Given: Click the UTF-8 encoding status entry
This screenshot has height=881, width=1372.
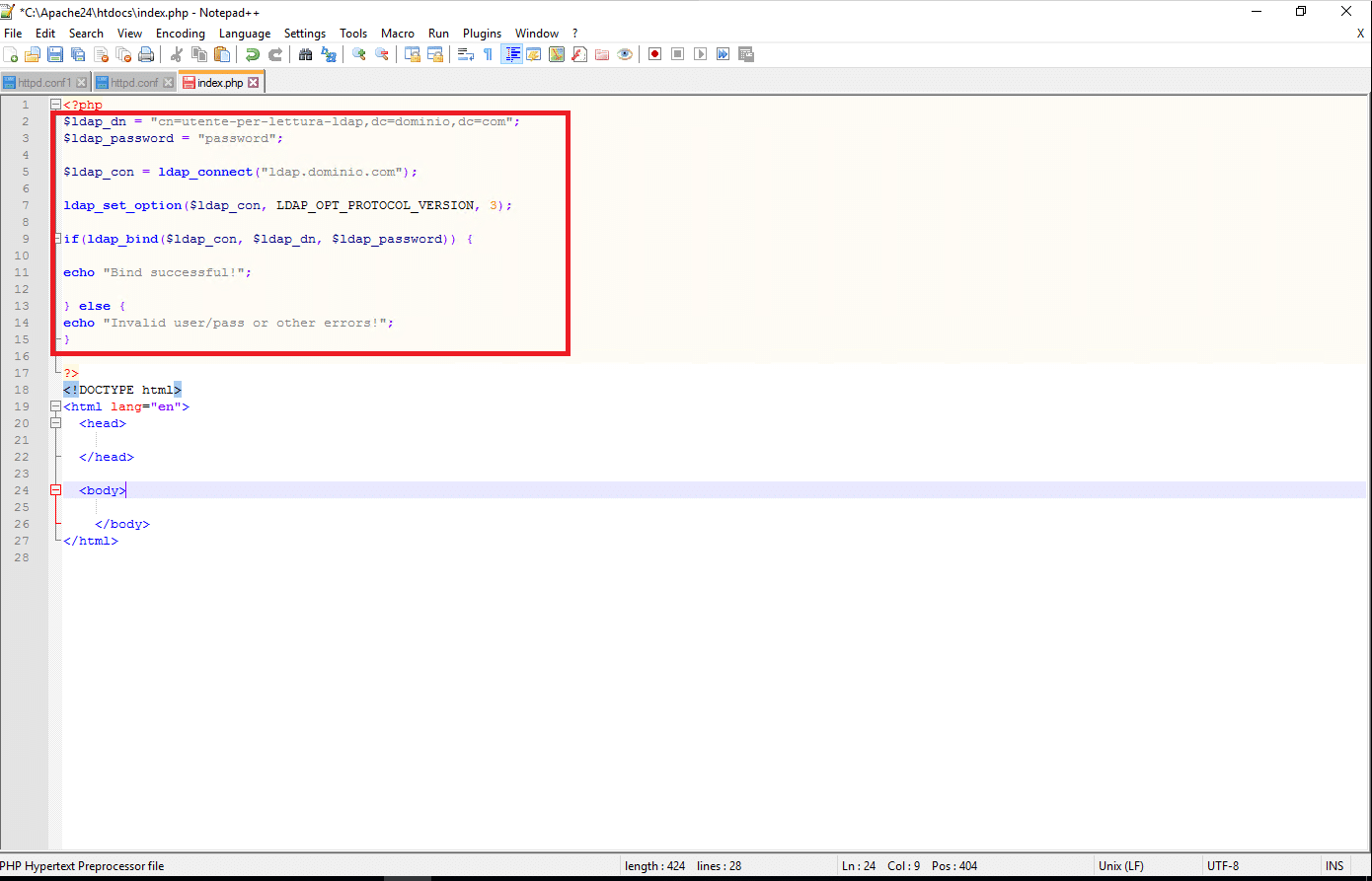Looking at the screenshot, I should click(1223, 866).
